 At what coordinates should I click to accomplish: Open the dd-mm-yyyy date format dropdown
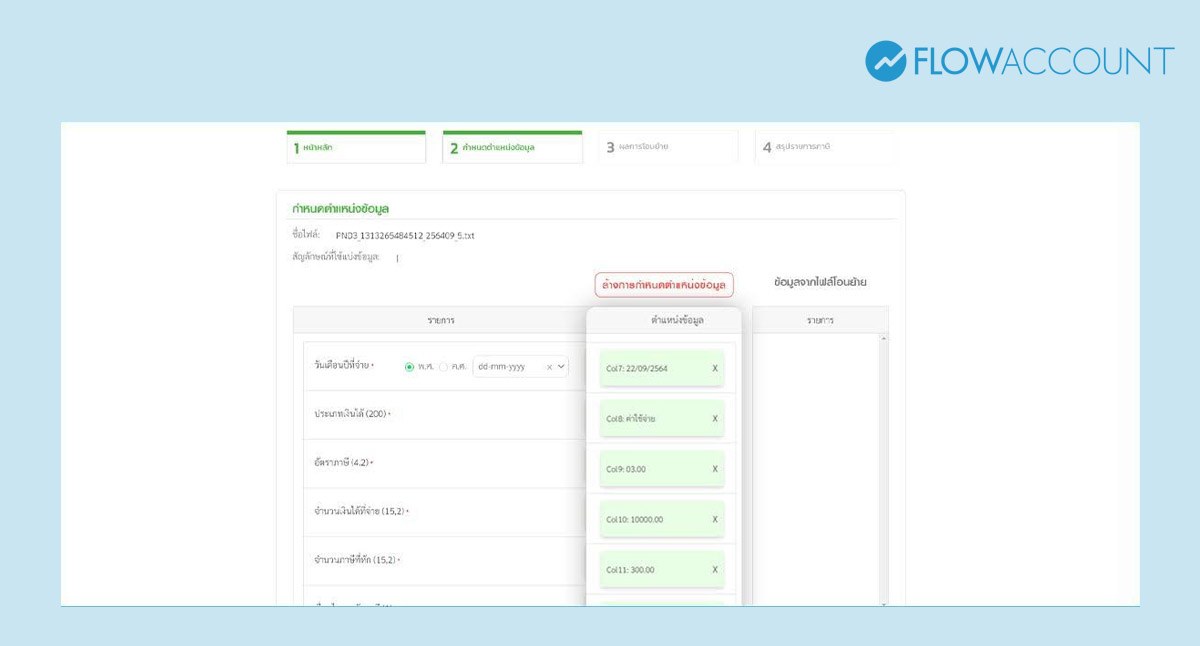(x=510, y=367)
